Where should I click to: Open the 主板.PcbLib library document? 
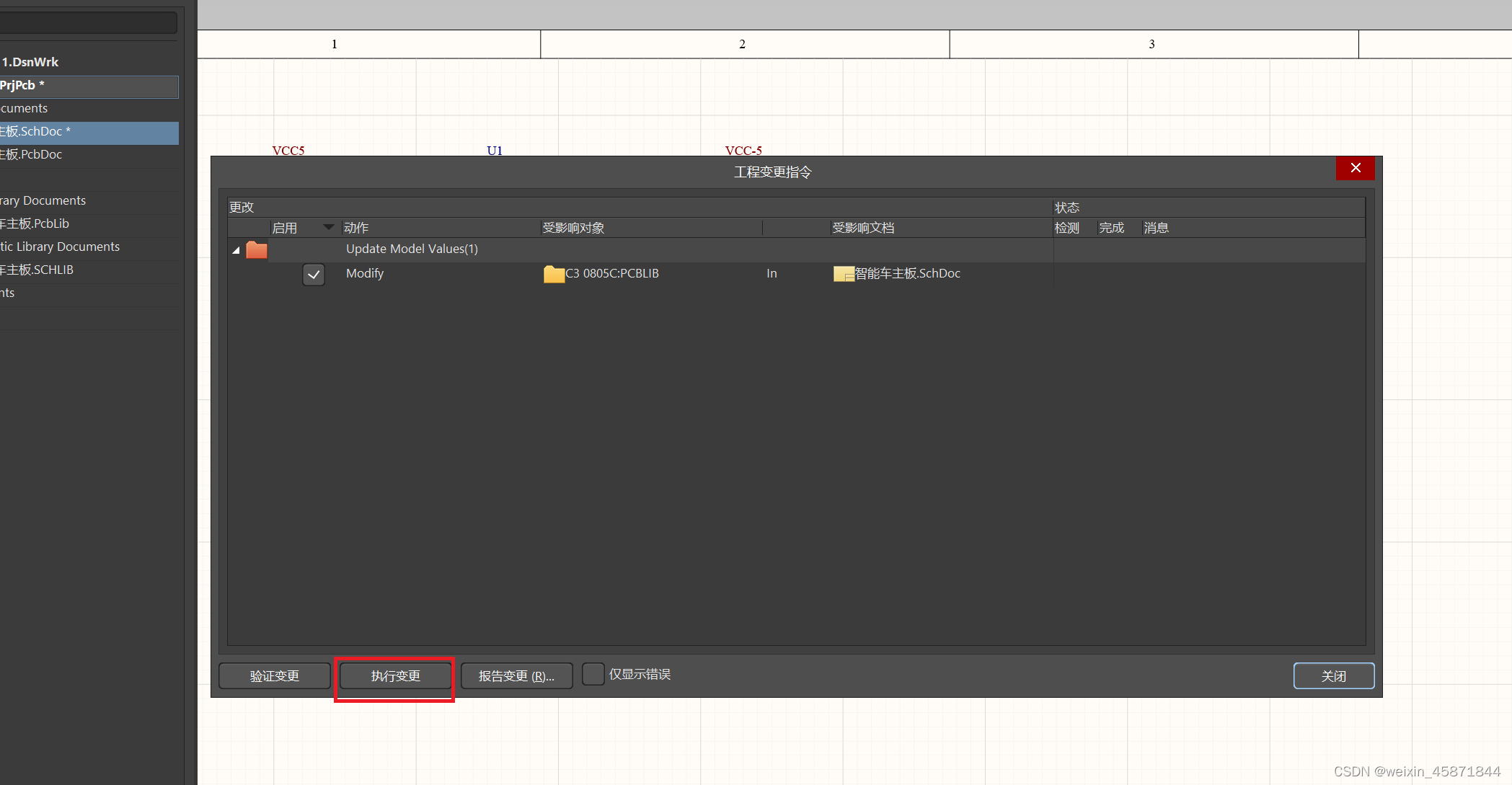click(35, 223)
